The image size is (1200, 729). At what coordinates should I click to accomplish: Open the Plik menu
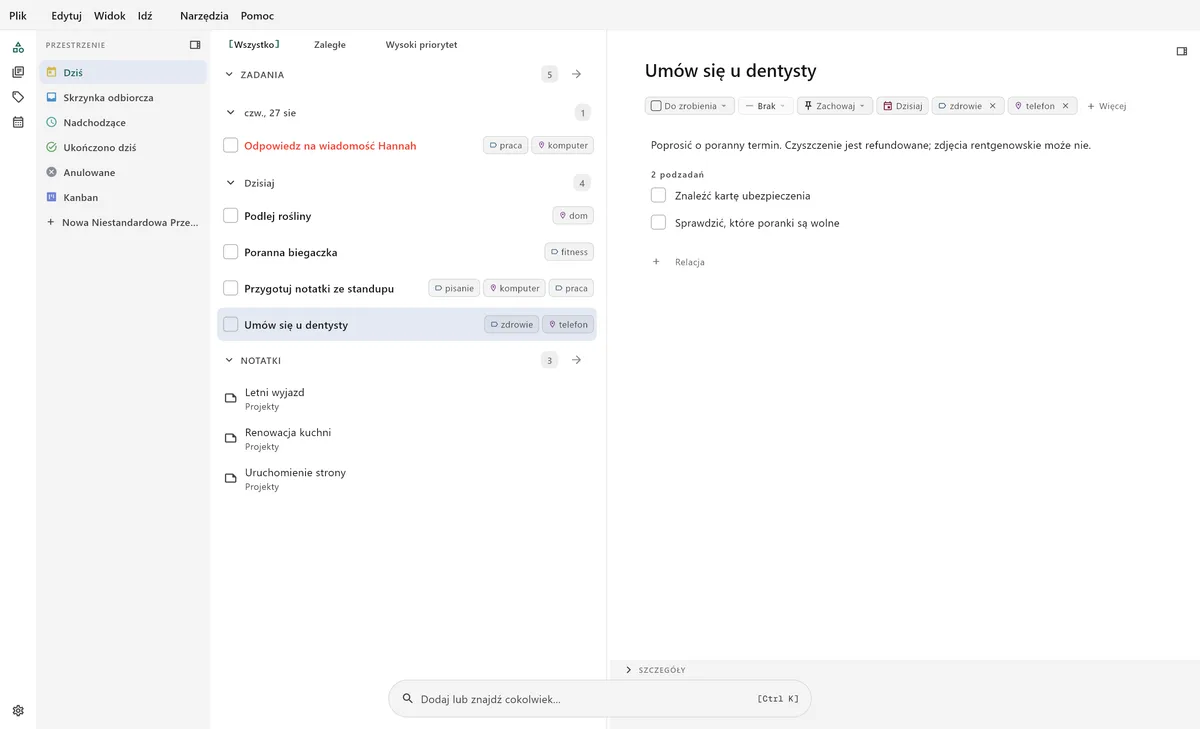pyautogui.click(x=18, y=16)
